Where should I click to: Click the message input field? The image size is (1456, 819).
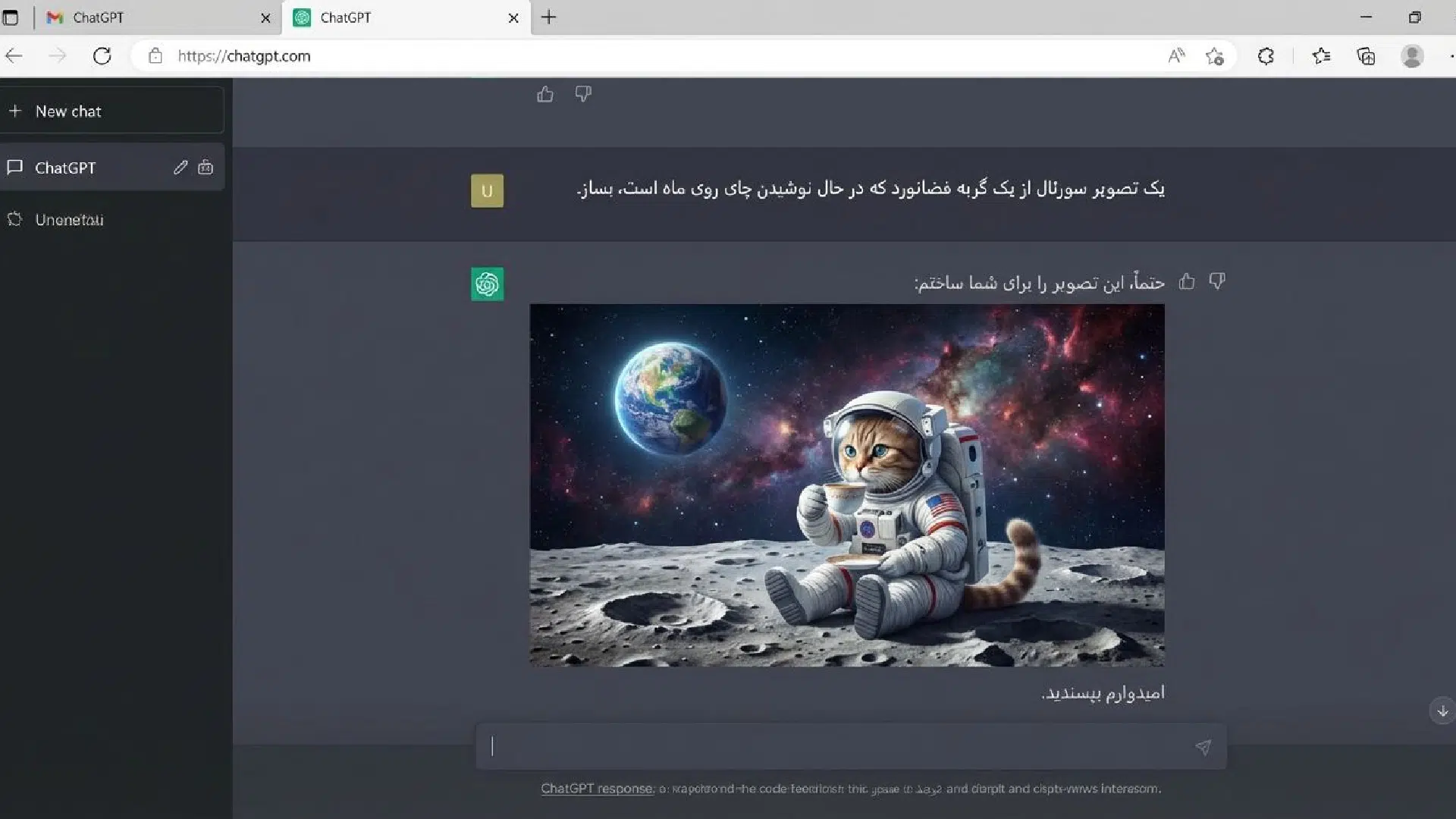(834, 747)
